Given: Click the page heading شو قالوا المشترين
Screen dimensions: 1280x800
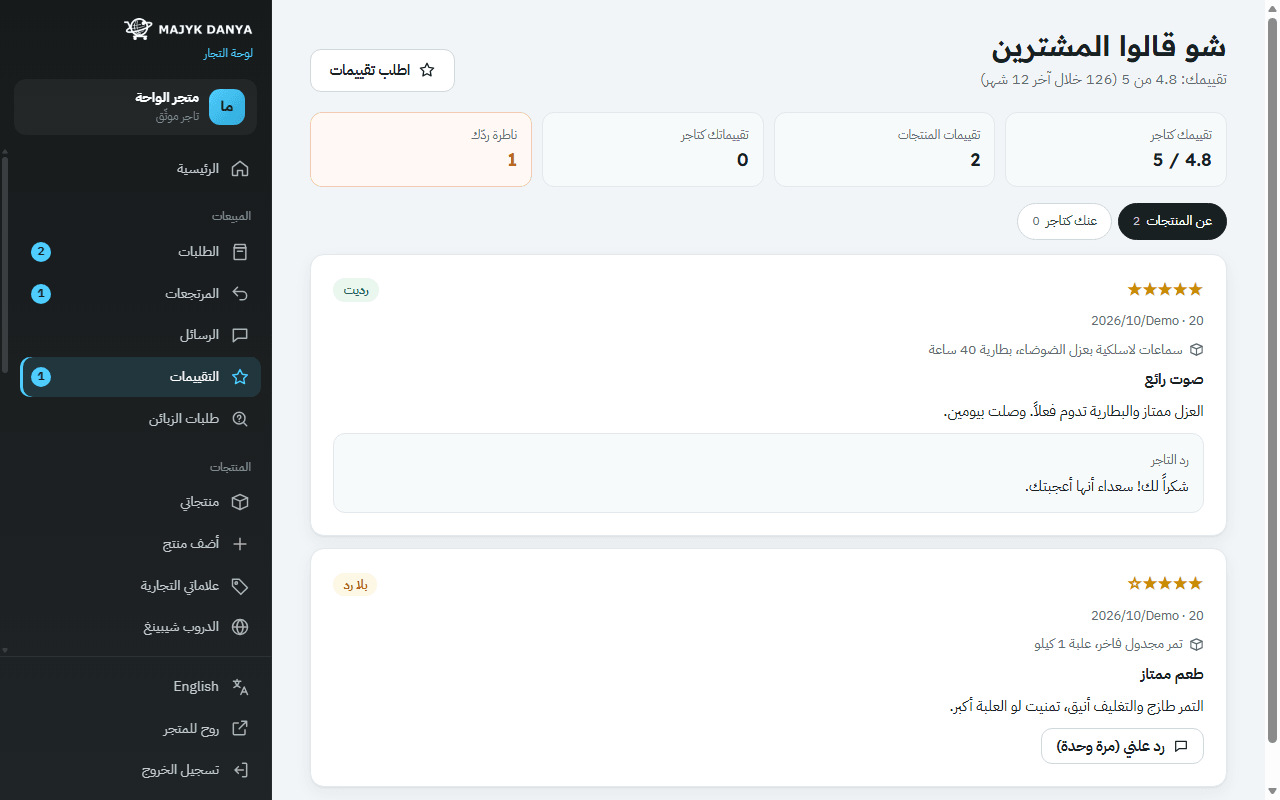Looking at the screenshot, I should point(1109,46).
